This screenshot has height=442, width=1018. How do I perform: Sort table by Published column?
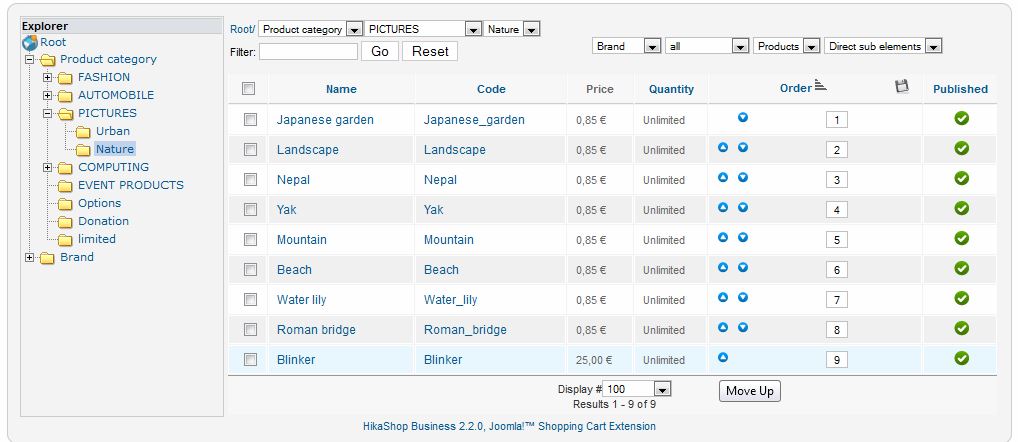click(960, 90)
